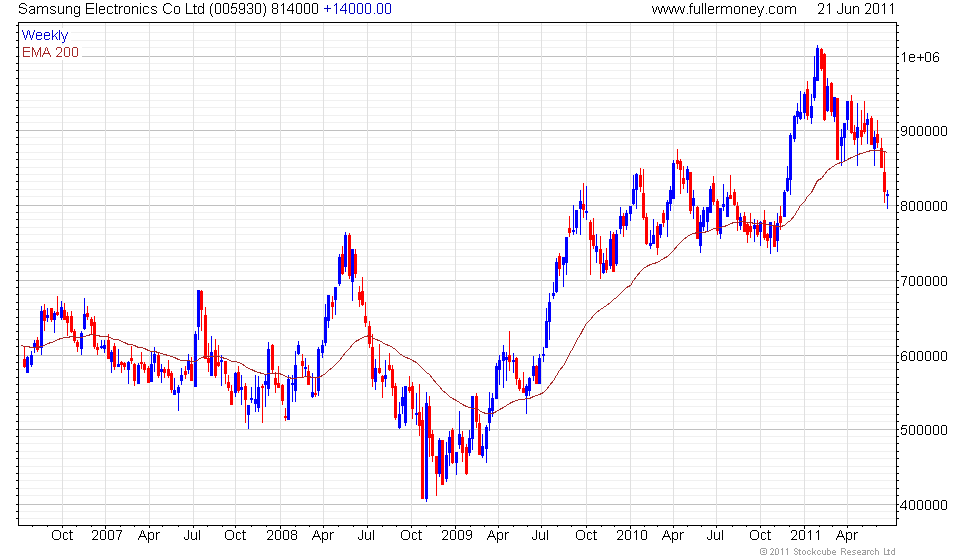Select the 2008 marker on time axis
Viewport: 980px width, 560px height.
[x=281, y=535]
